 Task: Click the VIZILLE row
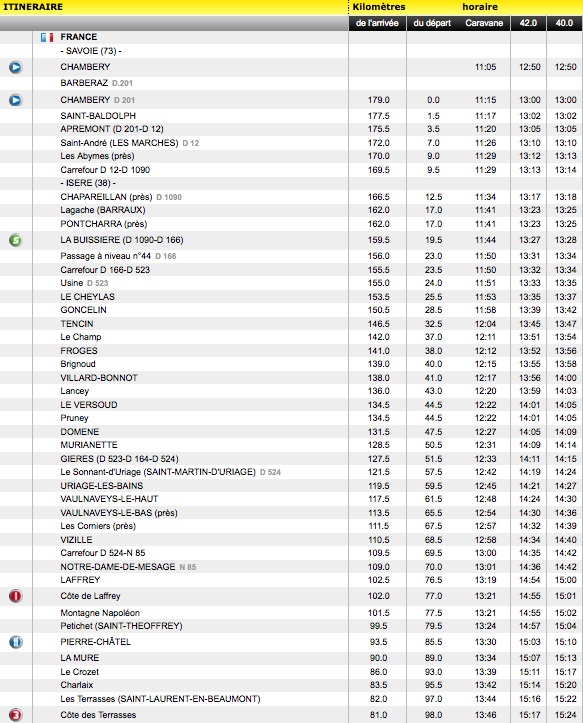292,539
